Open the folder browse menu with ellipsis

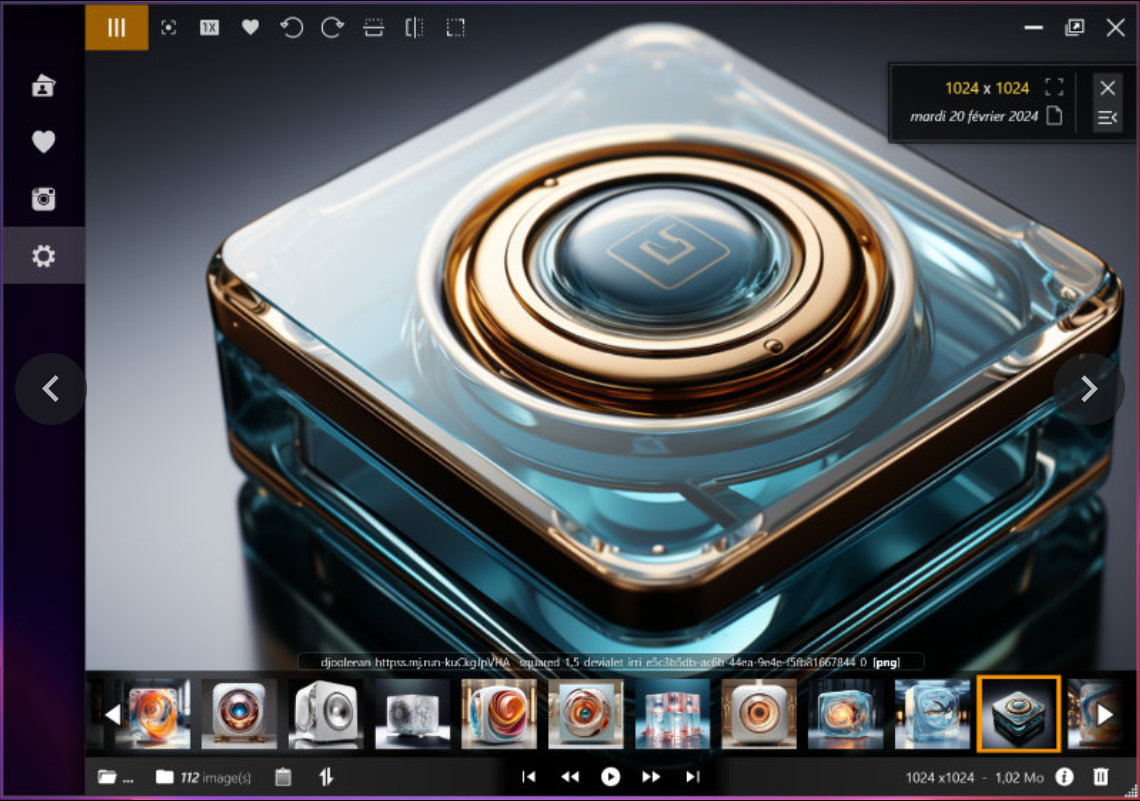point(115,777)
